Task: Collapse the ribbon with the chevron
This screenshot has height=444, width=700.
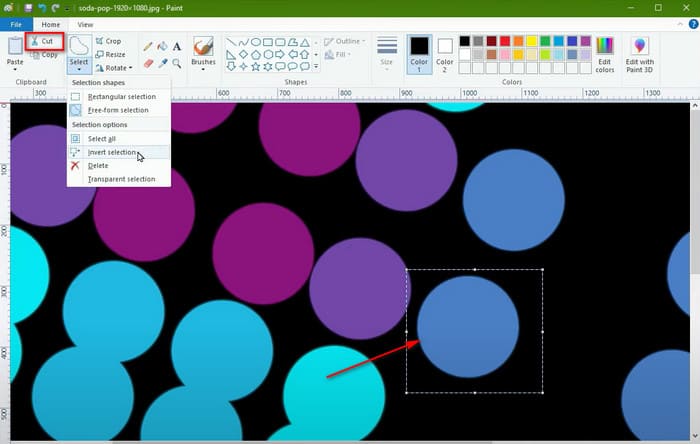Action: [680, 24]
